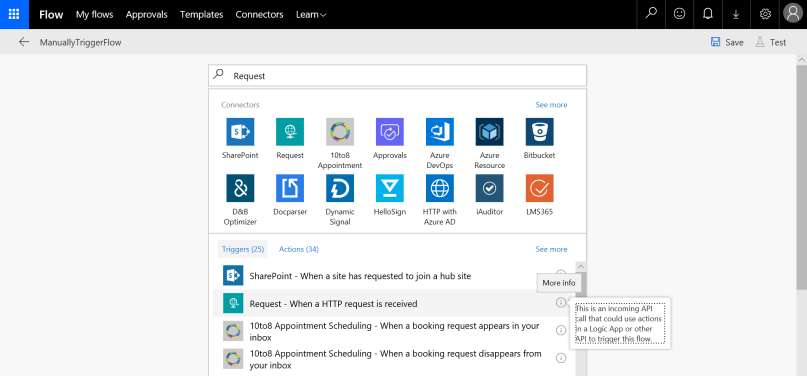Select the HTTP with Azure AD connector
The height and width of the screenshot is (376, 807).
coord(440,188)
